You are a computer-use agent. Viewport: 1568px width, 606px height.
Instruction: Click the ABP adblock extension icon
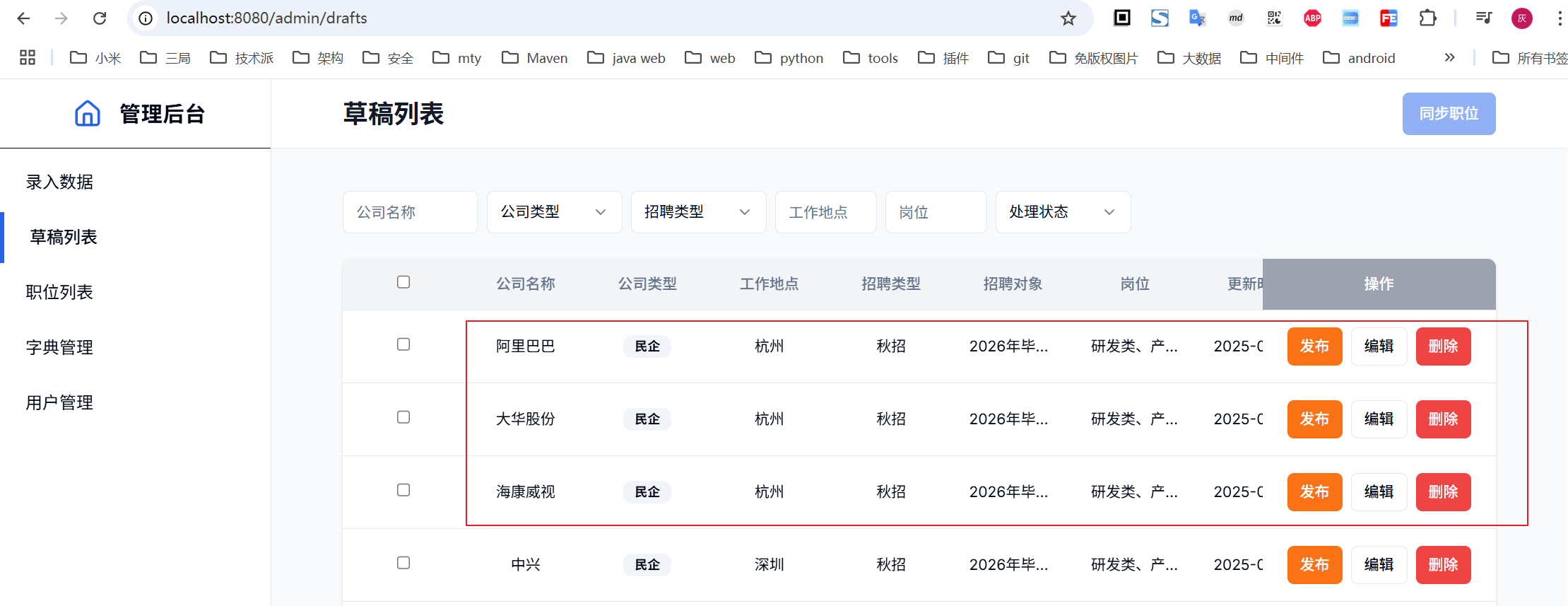tap(1312, 18)
